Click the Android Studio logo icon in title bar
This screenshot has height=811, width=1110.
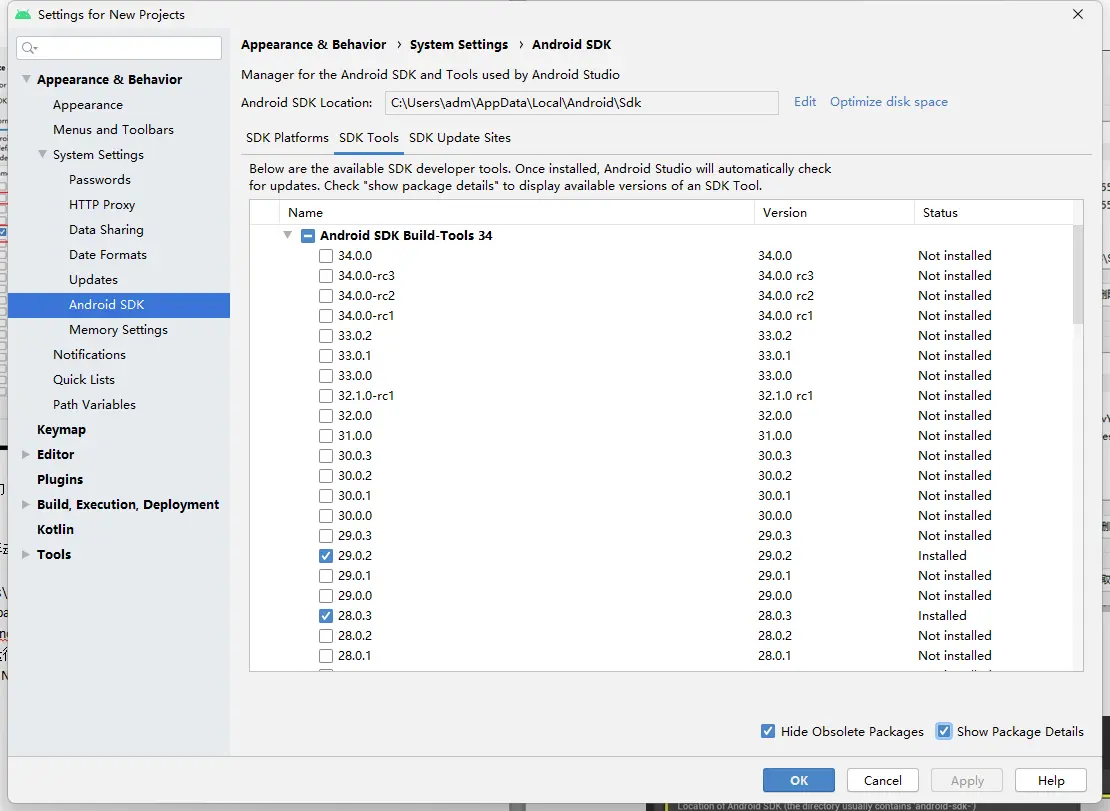pyautogui.click(x=23, y=14)
